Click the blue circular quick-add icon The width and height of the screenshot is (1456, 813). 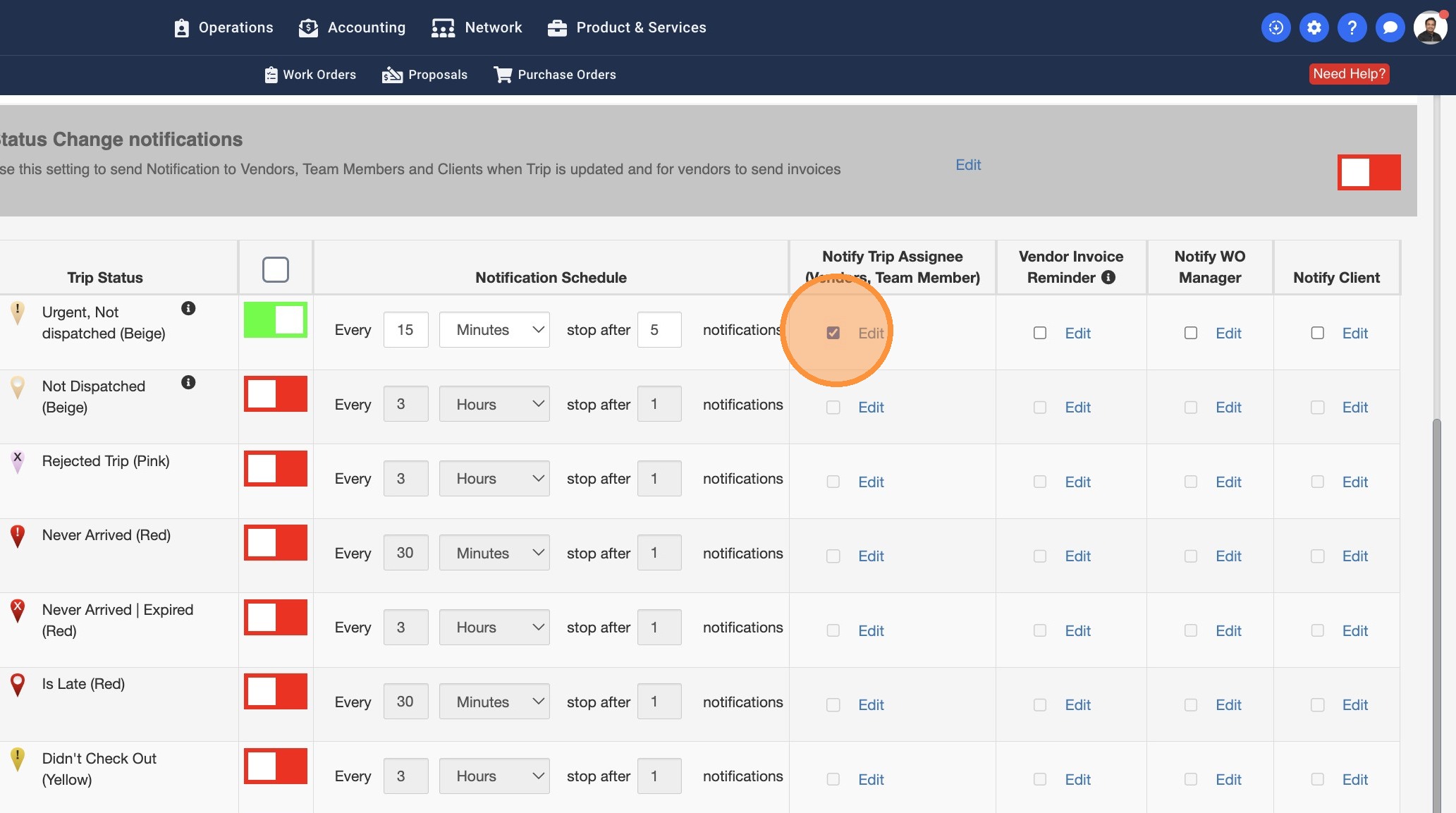[x=1275, y=27]
